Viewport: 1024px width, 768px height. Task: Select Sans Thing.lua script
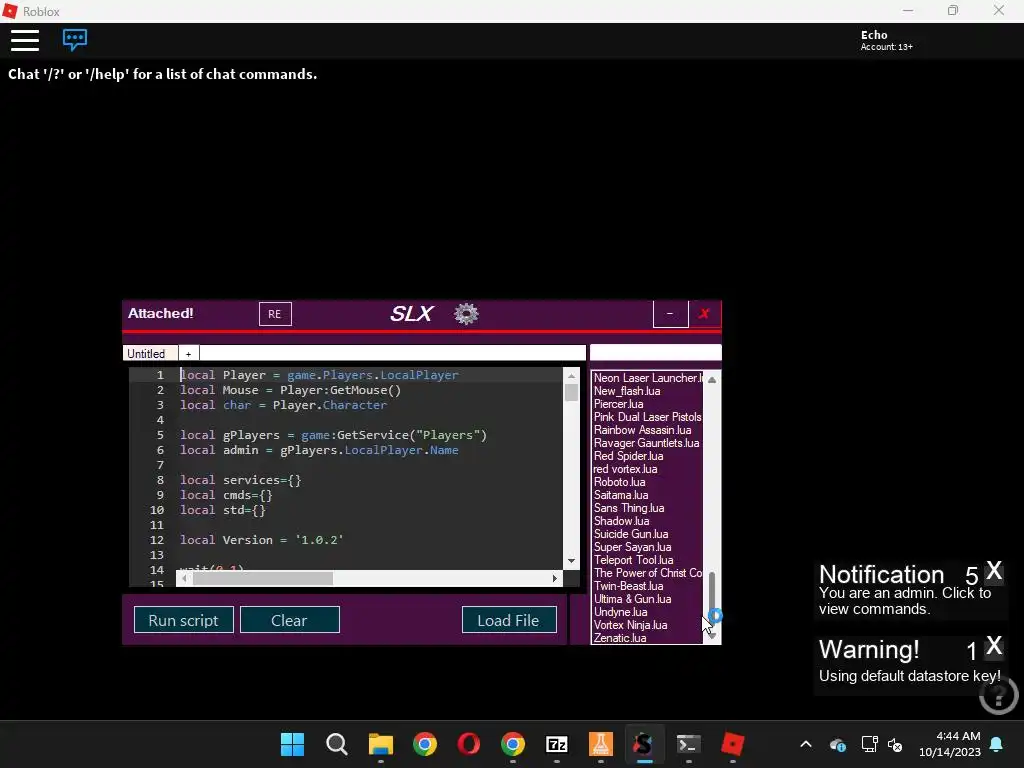click(x=647, y=508)
